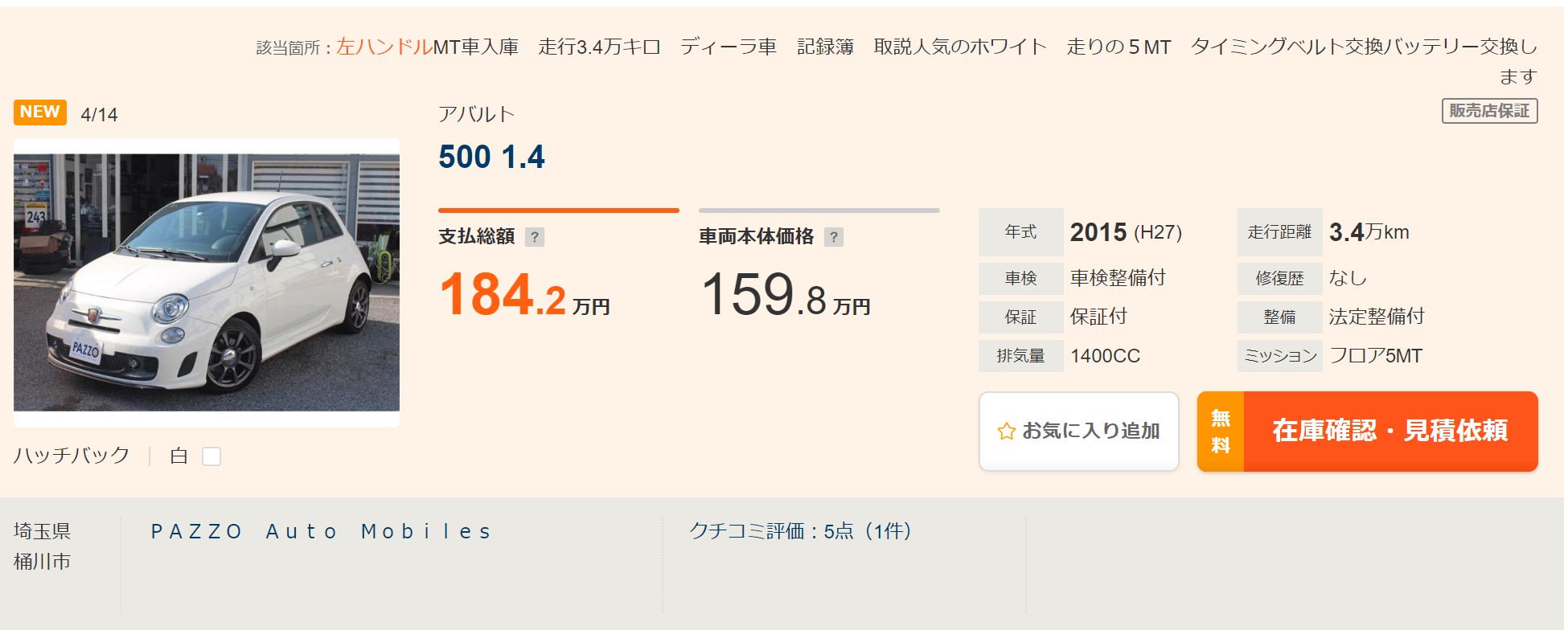Click the 排気量 label cell
The image size is (1568, 630).
pos(1020,356)
